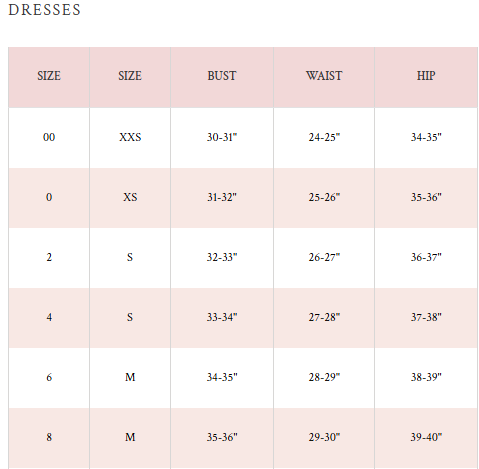Click the first SIZE column header
479x469 pixels.
(49, 76)
